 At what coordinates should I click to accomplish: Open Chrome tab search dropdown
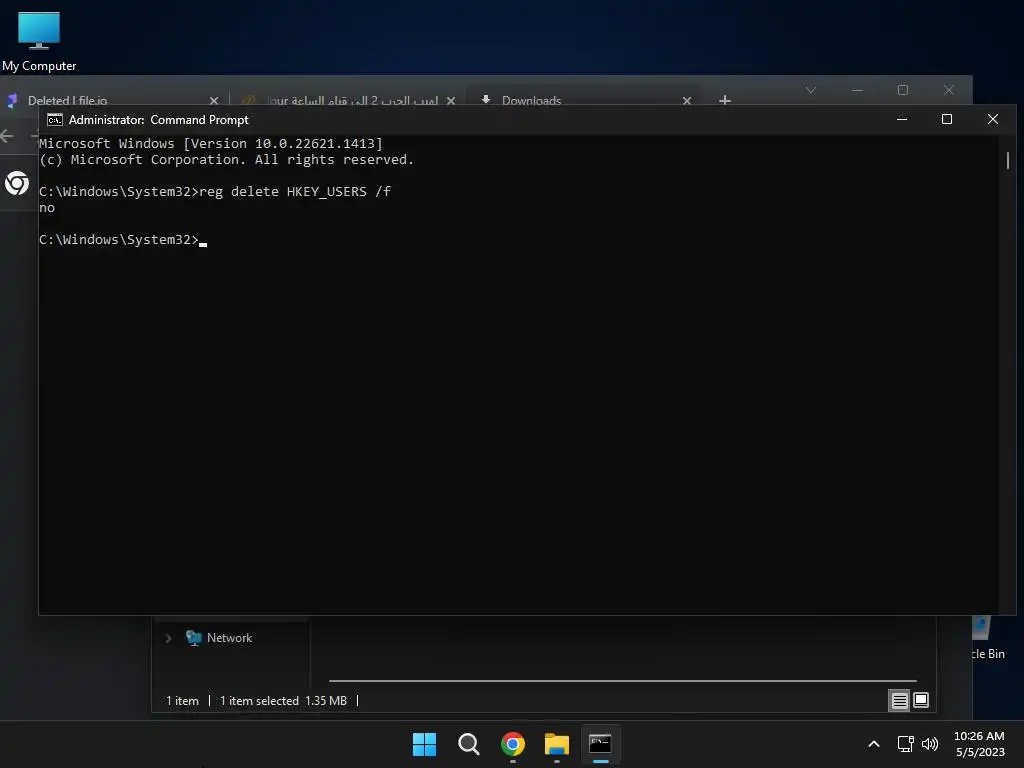(810, 90)
